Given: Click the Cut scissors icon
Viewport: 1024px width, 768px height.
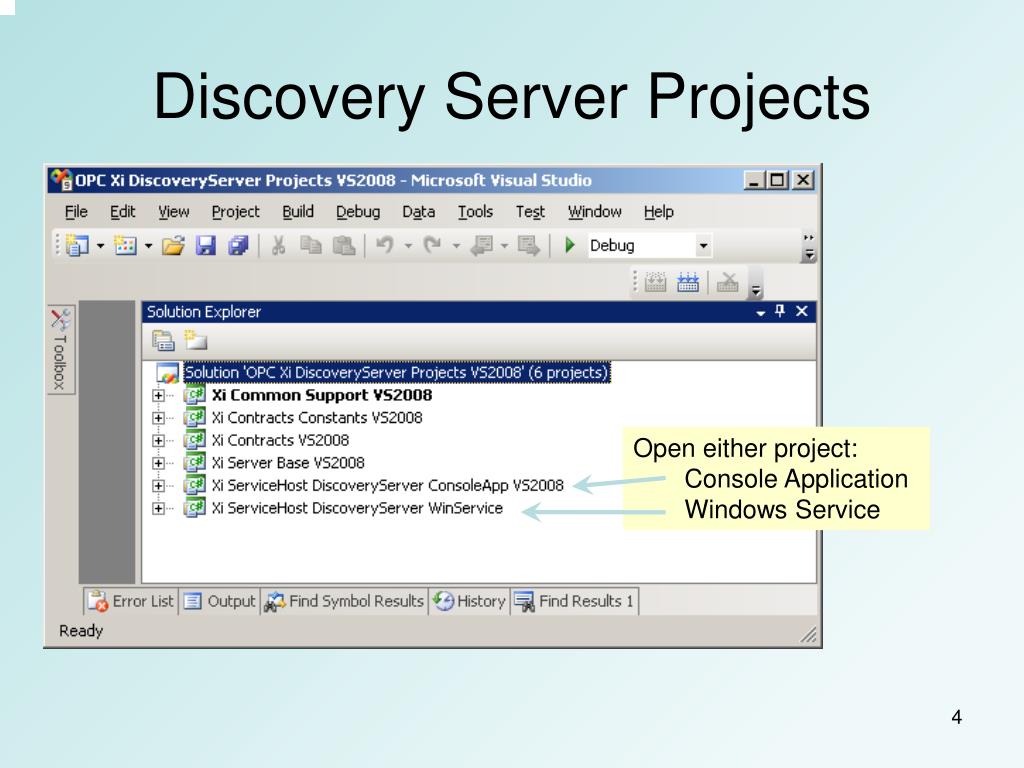Looking at the screenshot, I should 279,246.
